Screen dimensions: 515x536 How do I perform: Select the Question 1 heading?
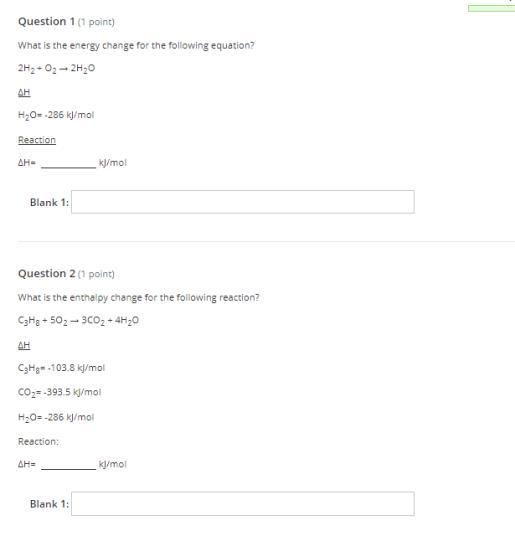[46, 22]
